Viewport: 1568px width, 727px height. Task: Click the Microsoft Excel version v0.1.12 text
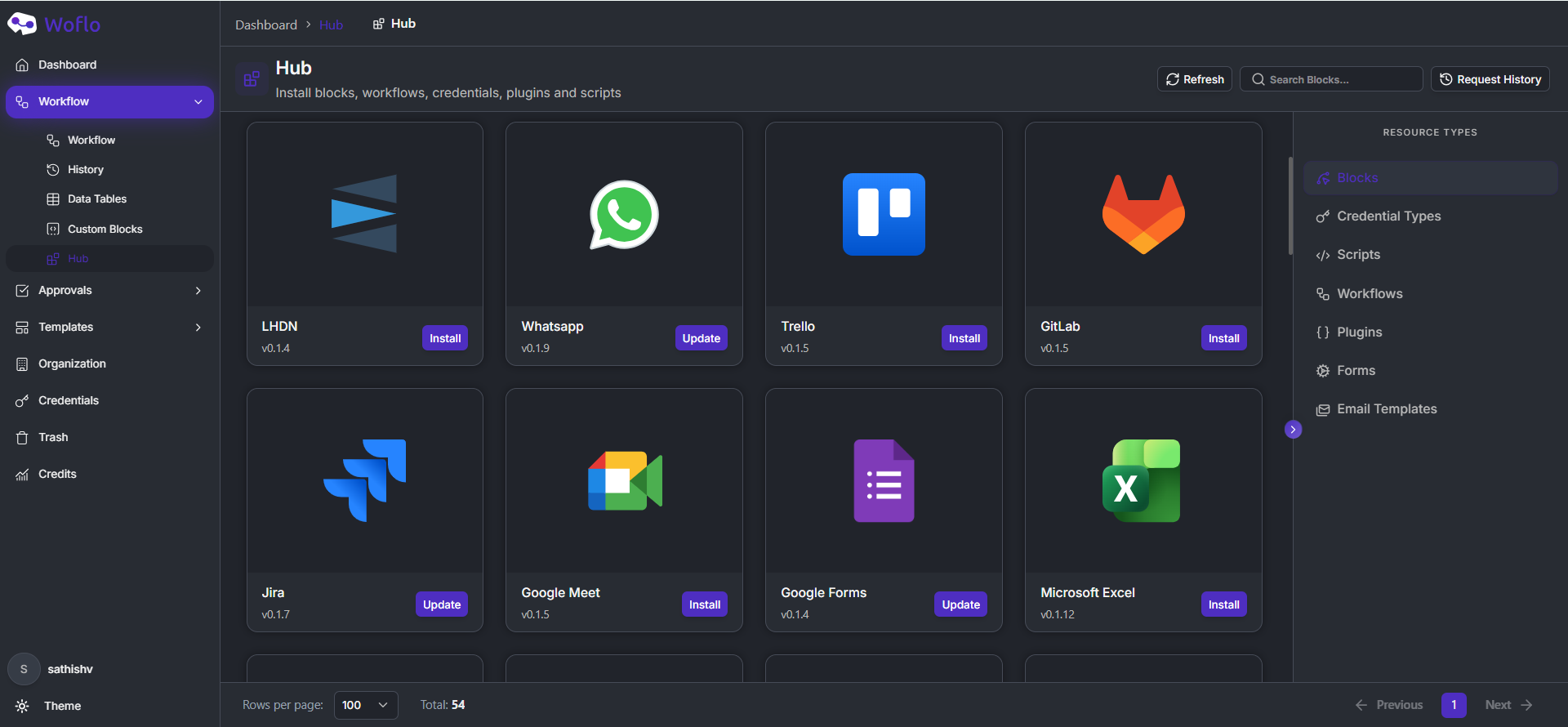click(x=1058, y=615)
